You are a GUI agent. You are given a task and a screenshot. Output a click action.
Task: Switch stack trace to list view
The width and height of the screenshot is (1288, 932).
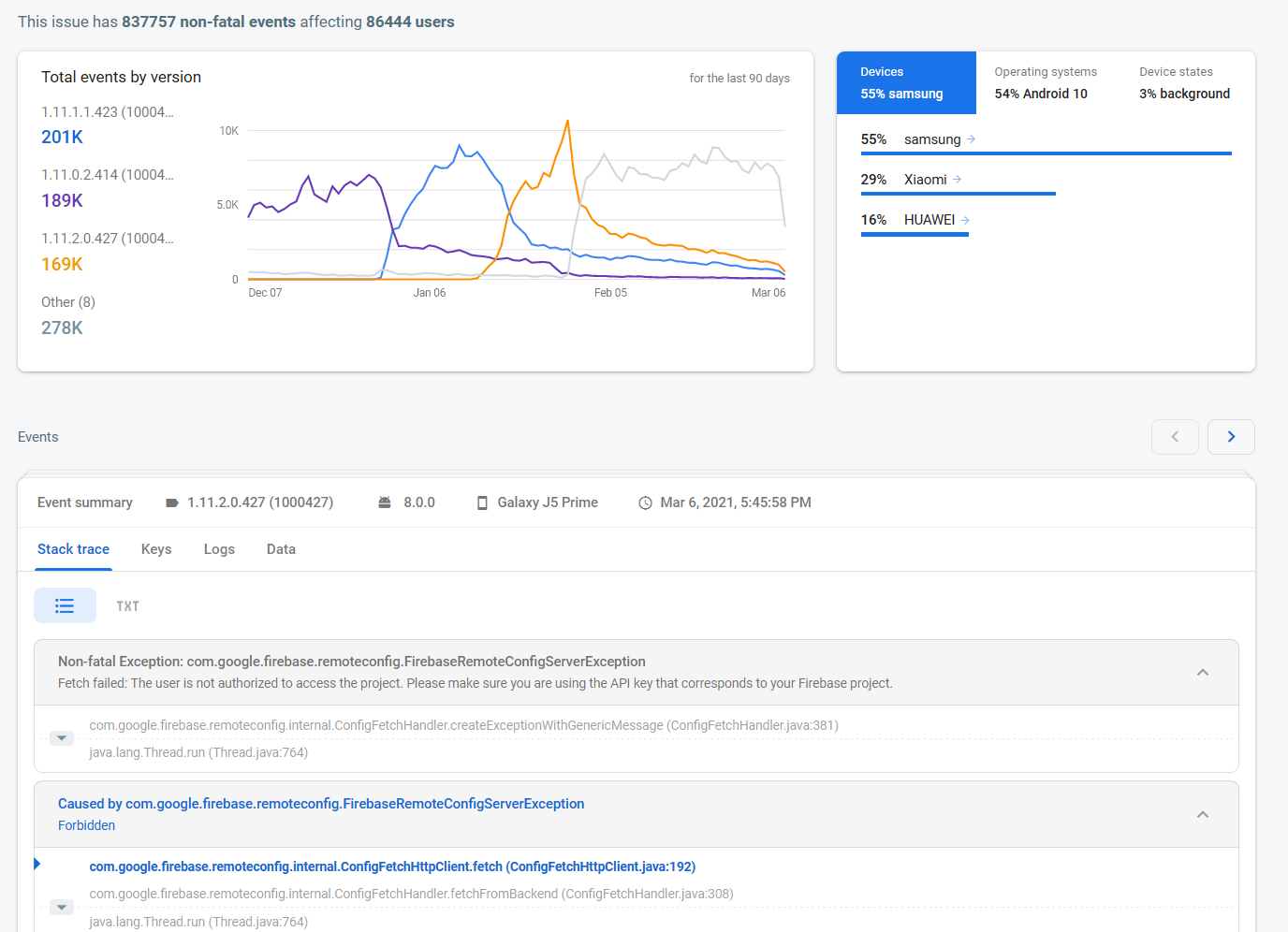click(x=65, y=606)
